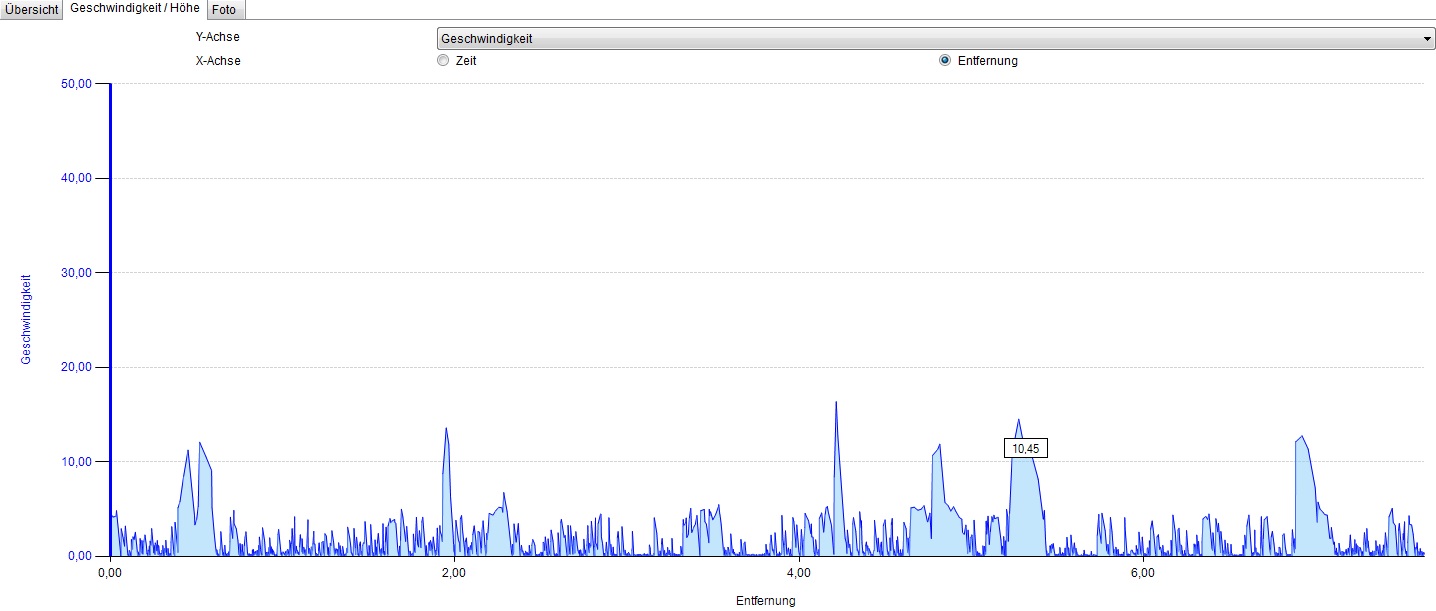The height and width of the screenshot is (611, 1436).
Task: Click the Y-Achse label text
Action: [x=217, y=38]
